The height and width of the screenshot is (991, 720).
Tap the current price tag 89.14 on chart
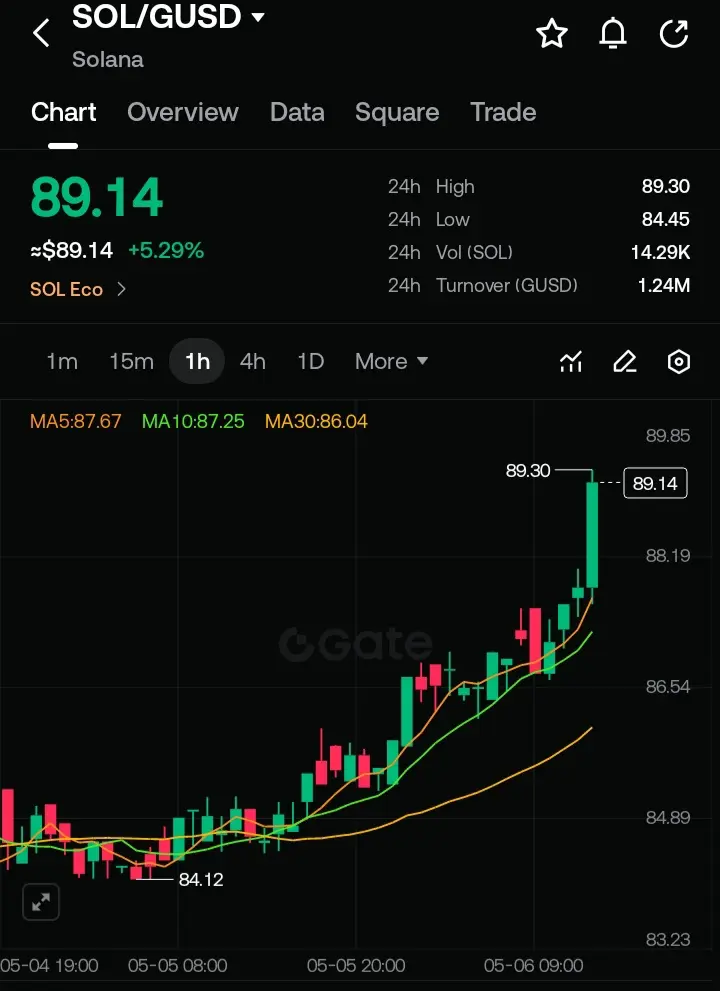click(x=655, y=483)
